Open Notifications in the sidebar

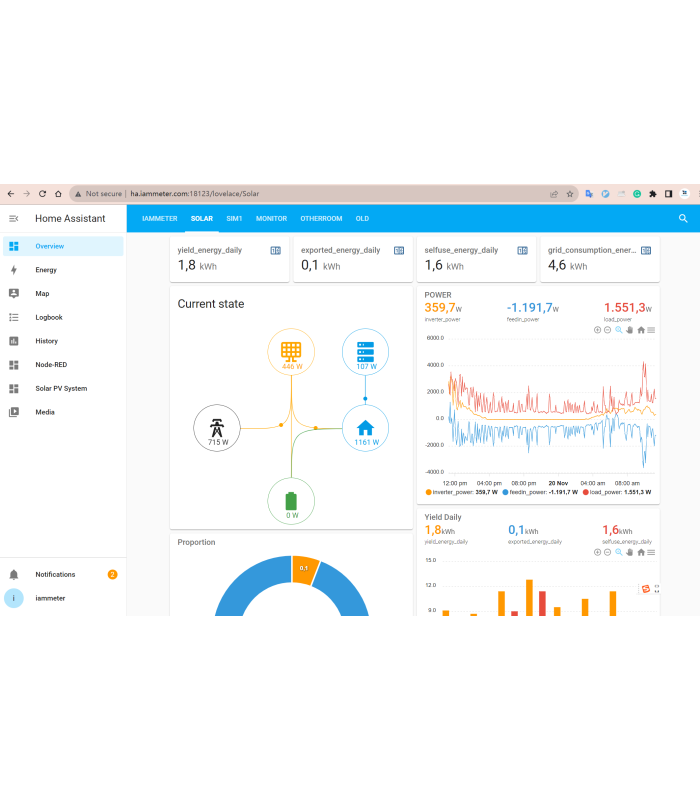click(x=55, y=574)
